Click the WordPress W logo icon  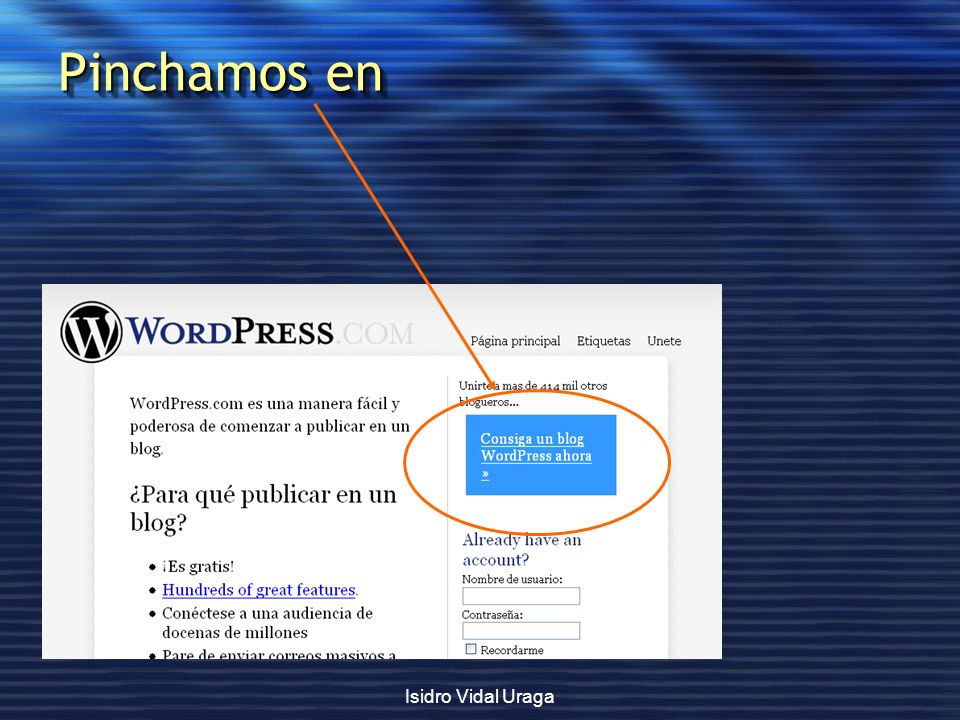tap(91, 332)
